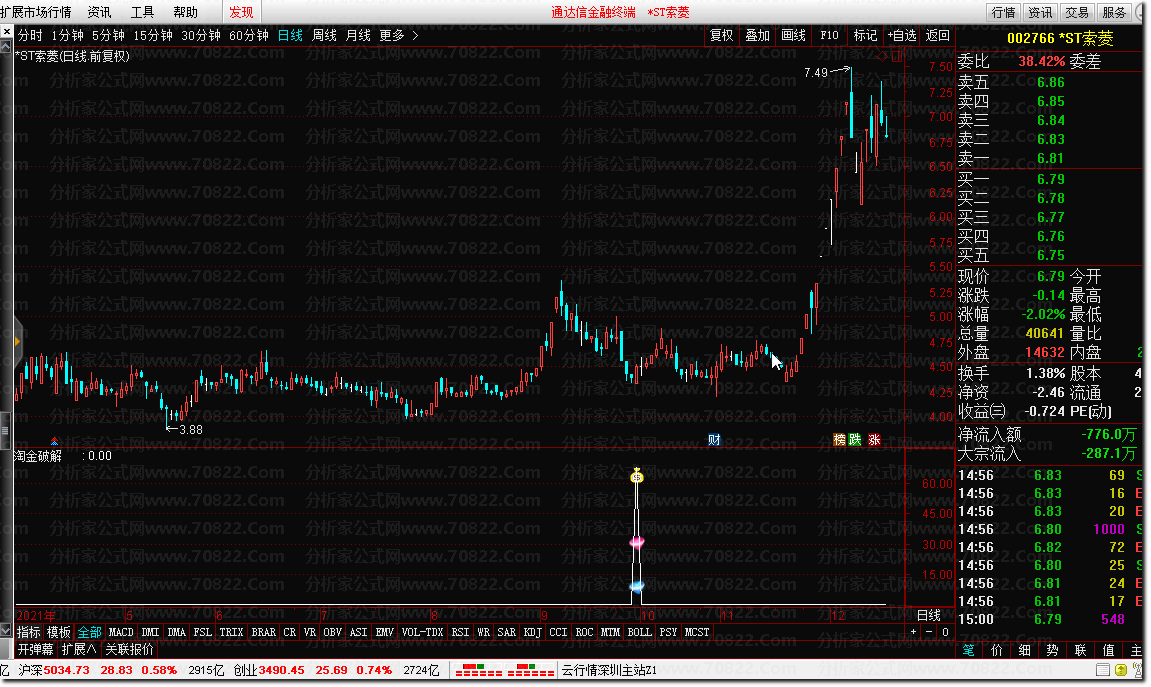Click the pink diamond signal icon on the spike
Image resolution: width=1151 pixels, height=687 pixels.
coord(636,542)
